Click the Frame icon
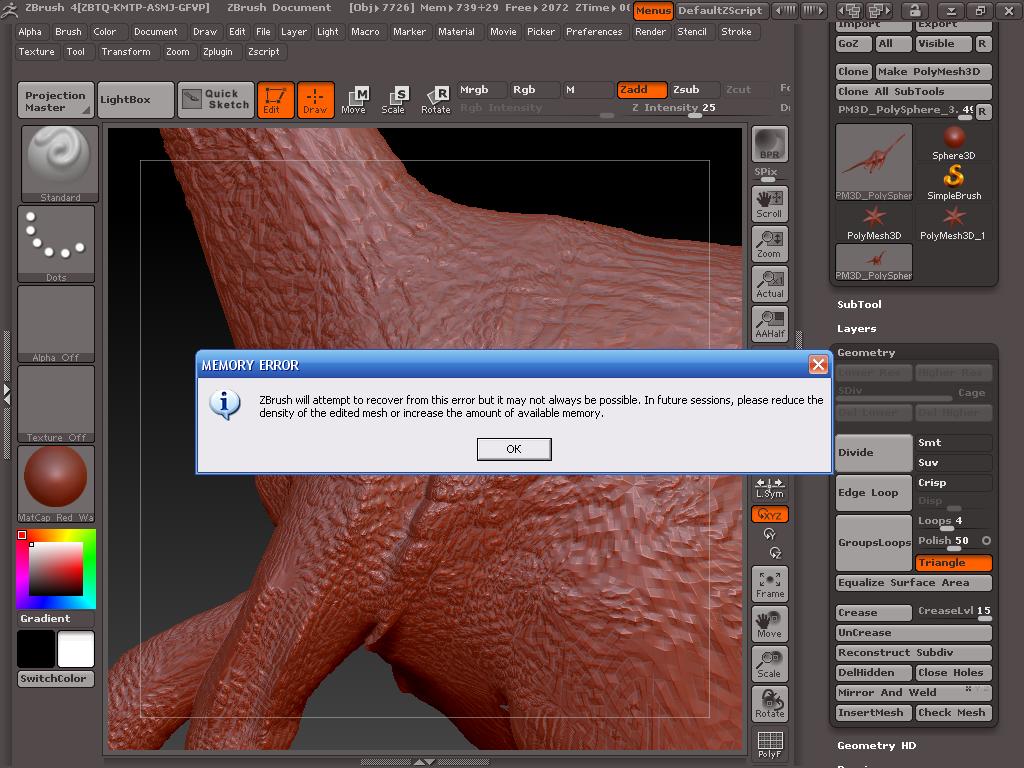 pyautogui.click(x=770, y=584)
